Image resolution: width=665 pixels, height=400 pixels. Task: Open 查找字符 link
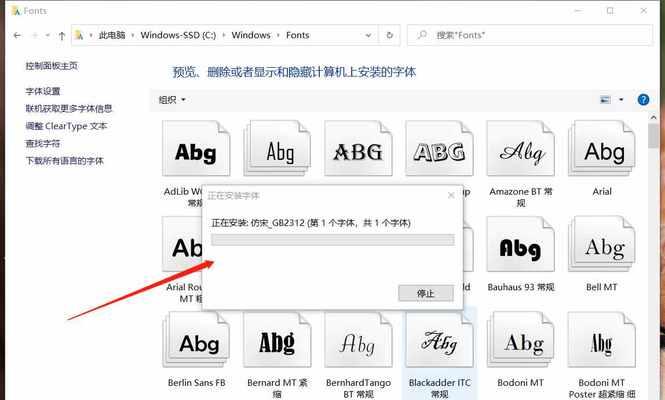[x=43, y=143]
